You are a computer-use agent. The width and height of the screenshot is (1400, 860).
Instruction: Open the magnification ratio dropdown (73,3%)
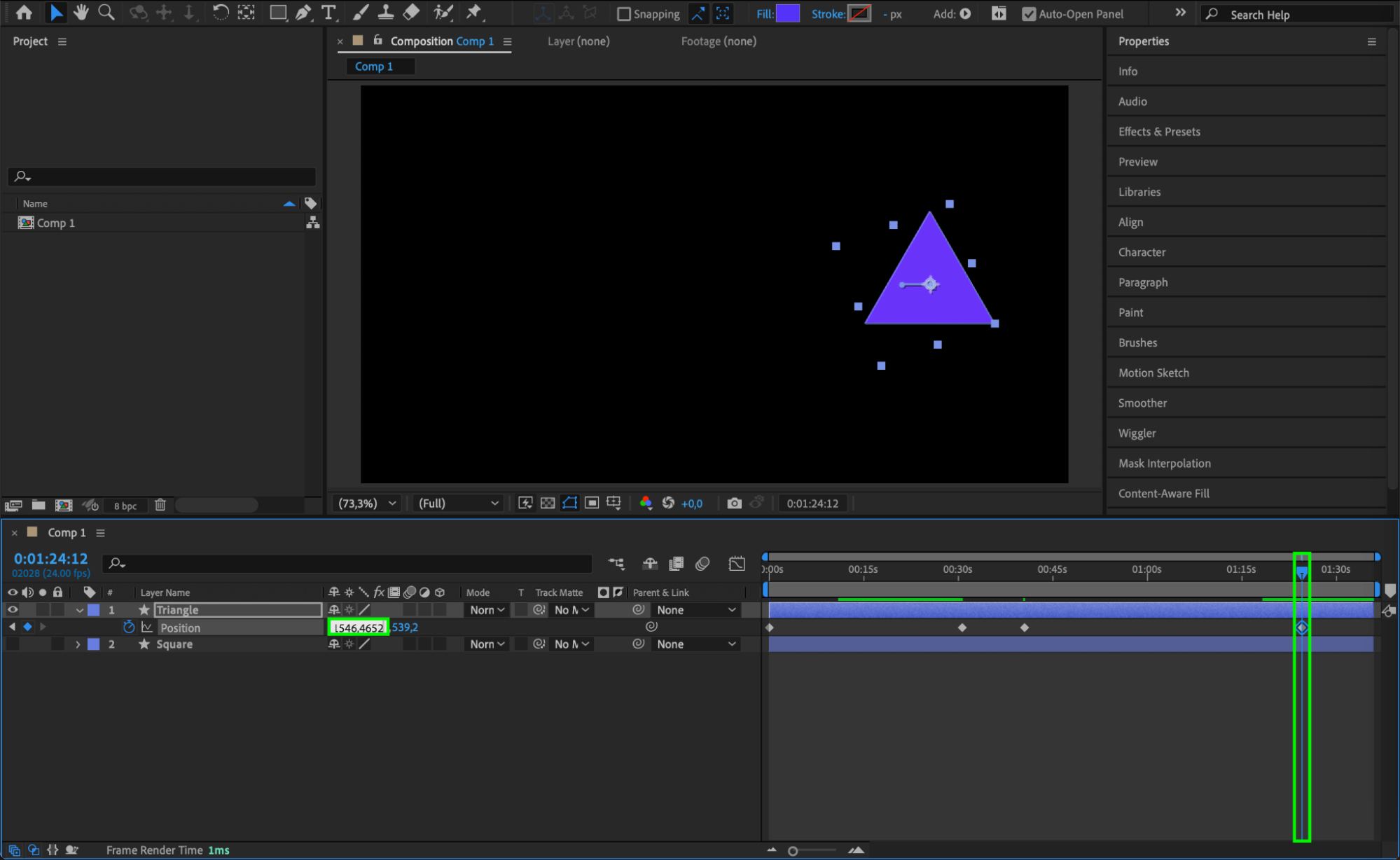coord(367,503)
